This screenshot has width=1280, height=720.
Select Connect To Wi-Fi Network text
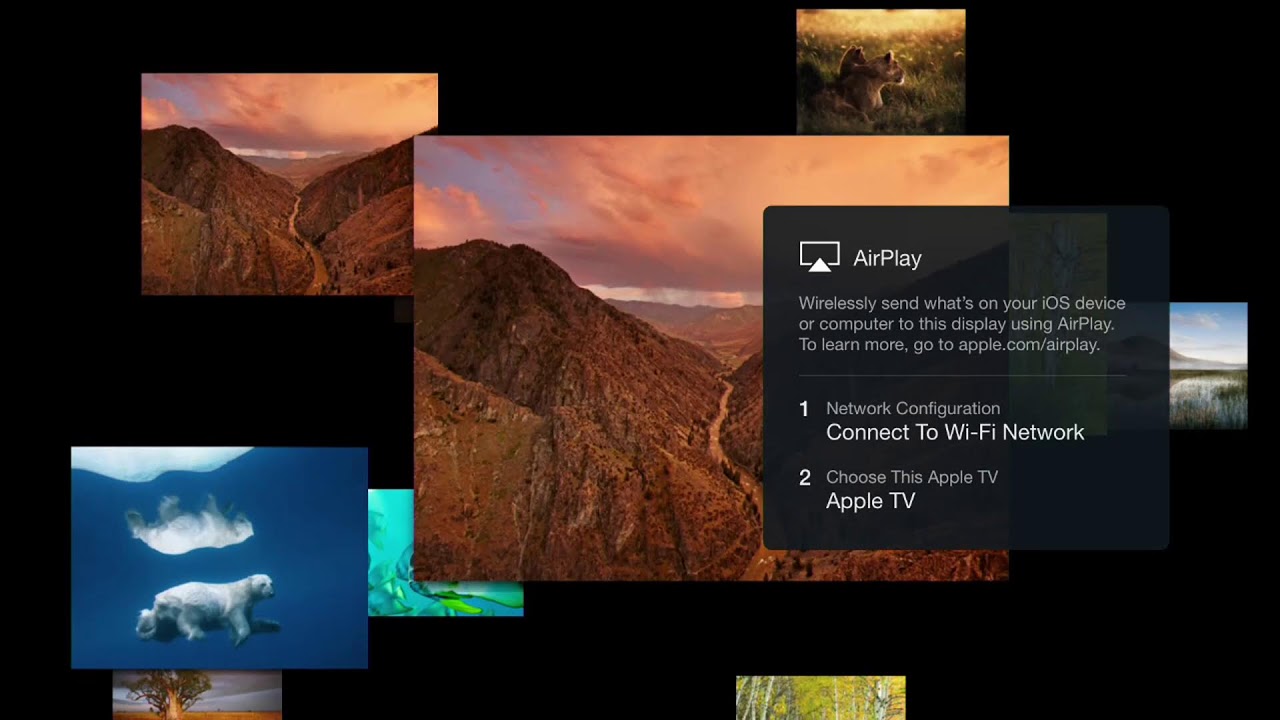(955, 432)
